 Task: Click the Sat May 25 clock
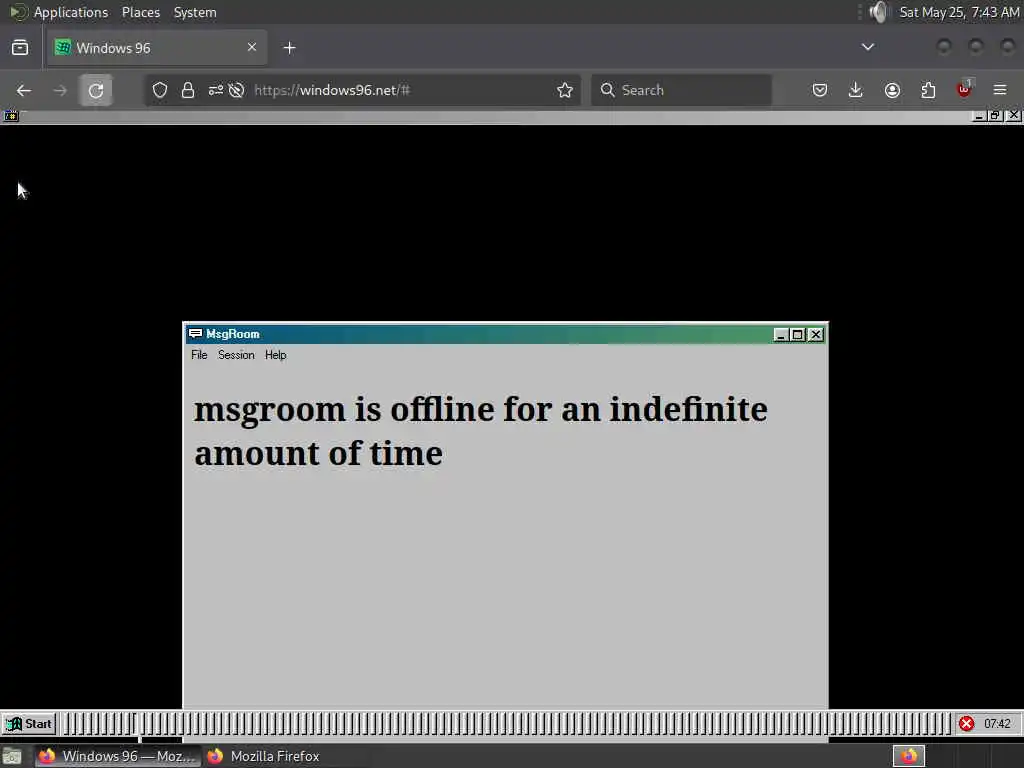coord(959,12)
